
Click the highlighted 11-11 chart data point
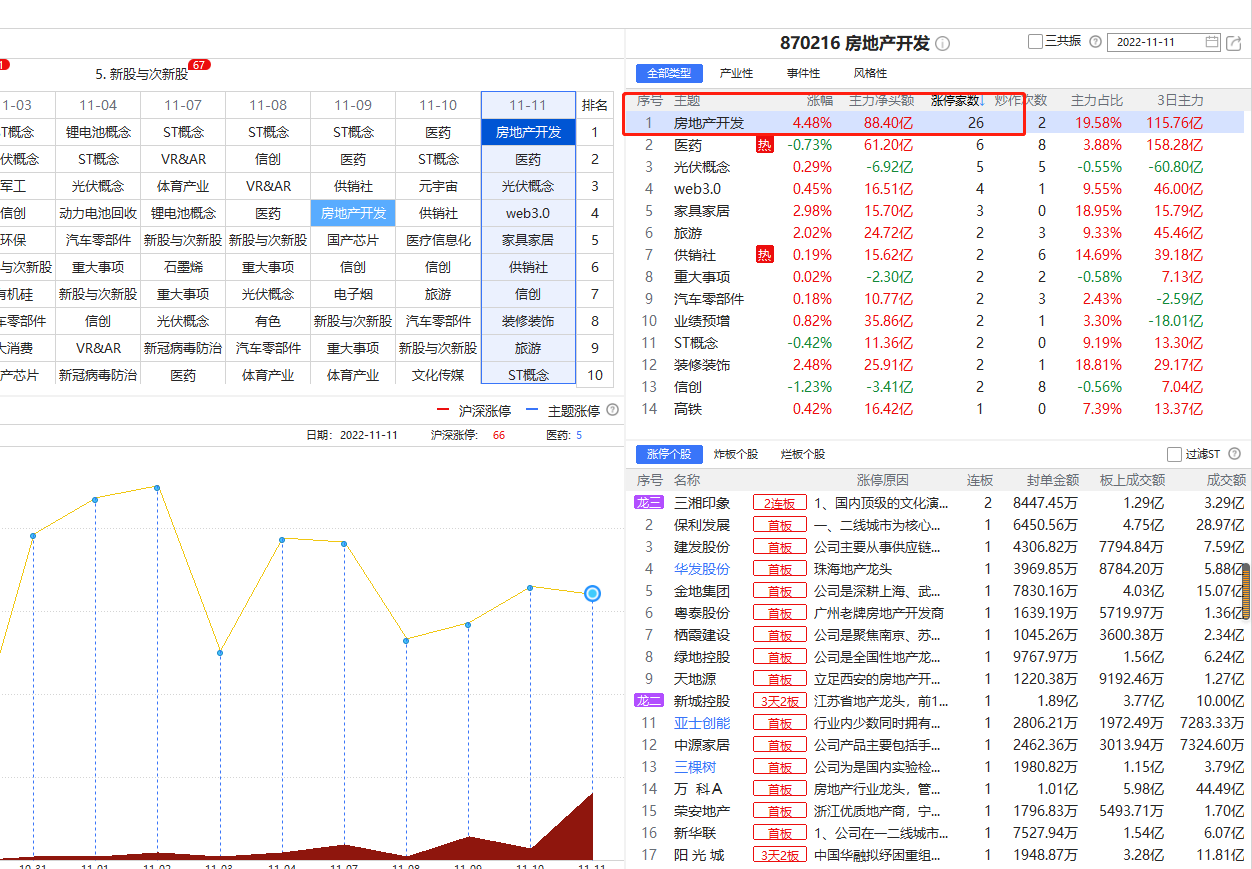(x=592, y=593)
